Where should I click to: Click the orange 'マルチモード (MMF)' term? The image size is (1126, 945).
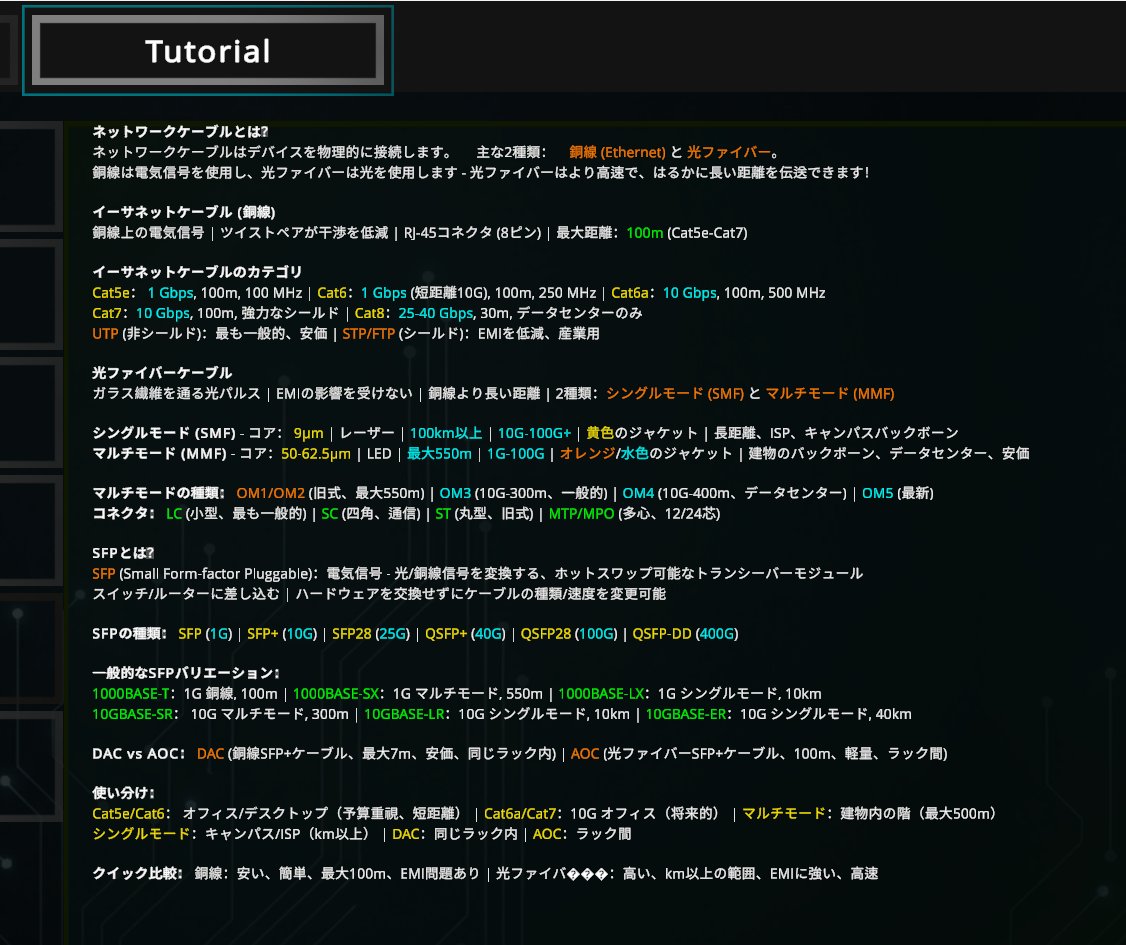coord(829,394)
